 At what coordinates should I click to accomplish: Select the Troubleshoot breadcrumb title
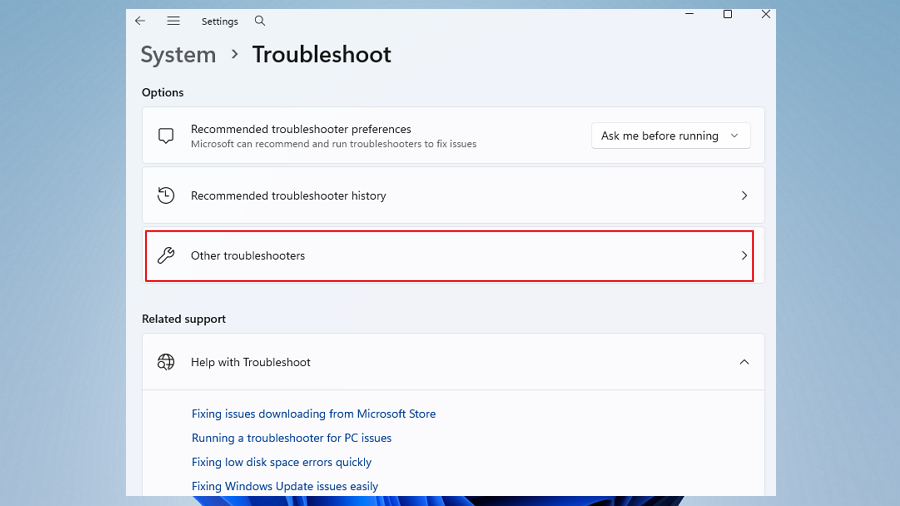[321, 55]
